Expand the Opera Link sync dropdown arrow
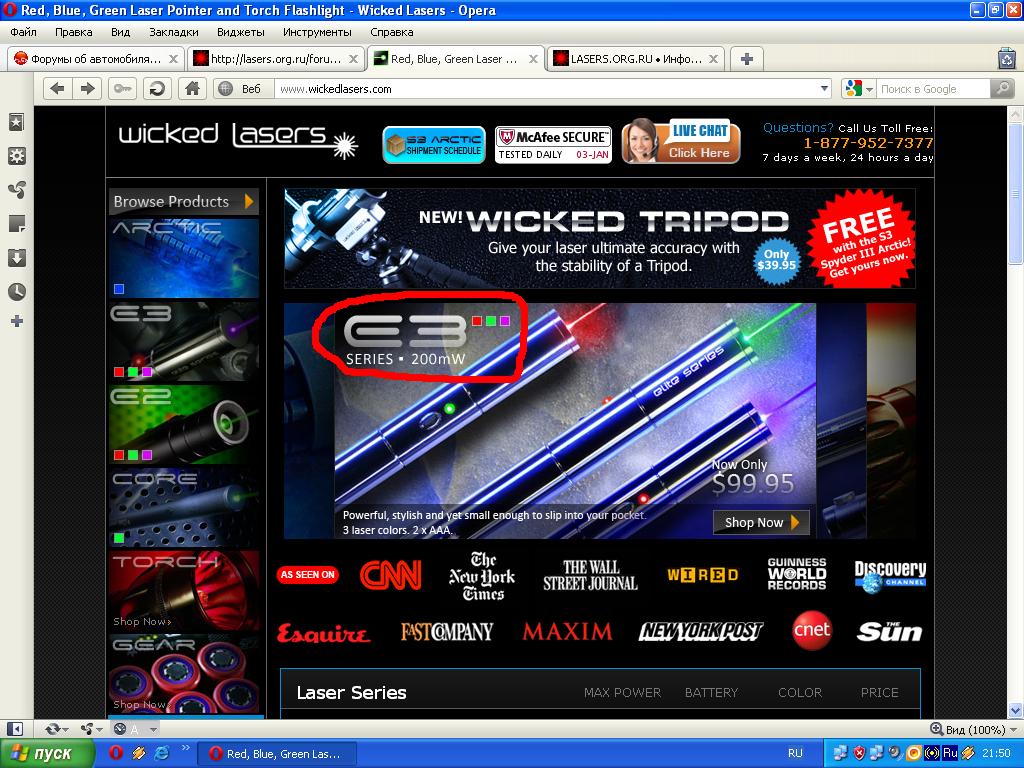The height and width of the screenshot is (768, 1024). point(65,729)
